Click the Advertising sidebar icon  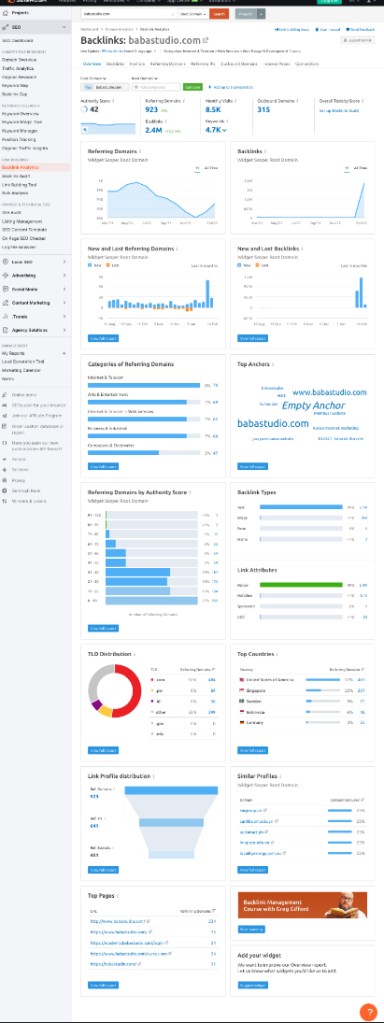click(x=5, y=275)
